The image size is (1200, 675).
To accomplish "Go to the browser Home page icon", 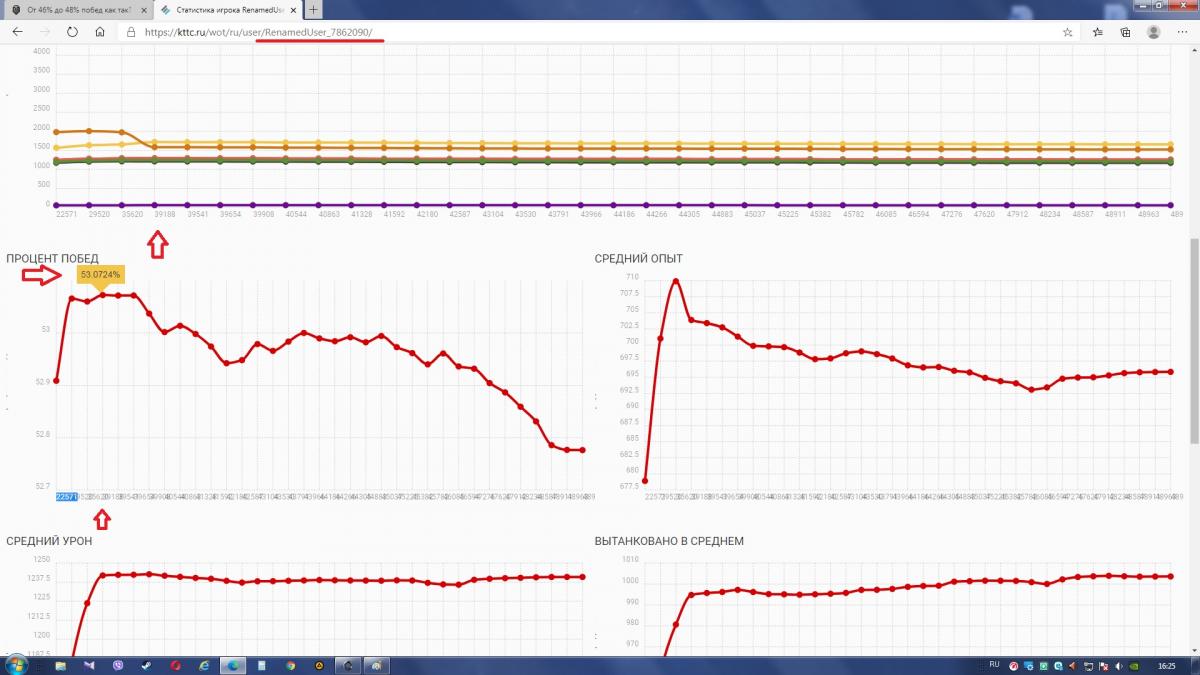I will click(100, 31).
